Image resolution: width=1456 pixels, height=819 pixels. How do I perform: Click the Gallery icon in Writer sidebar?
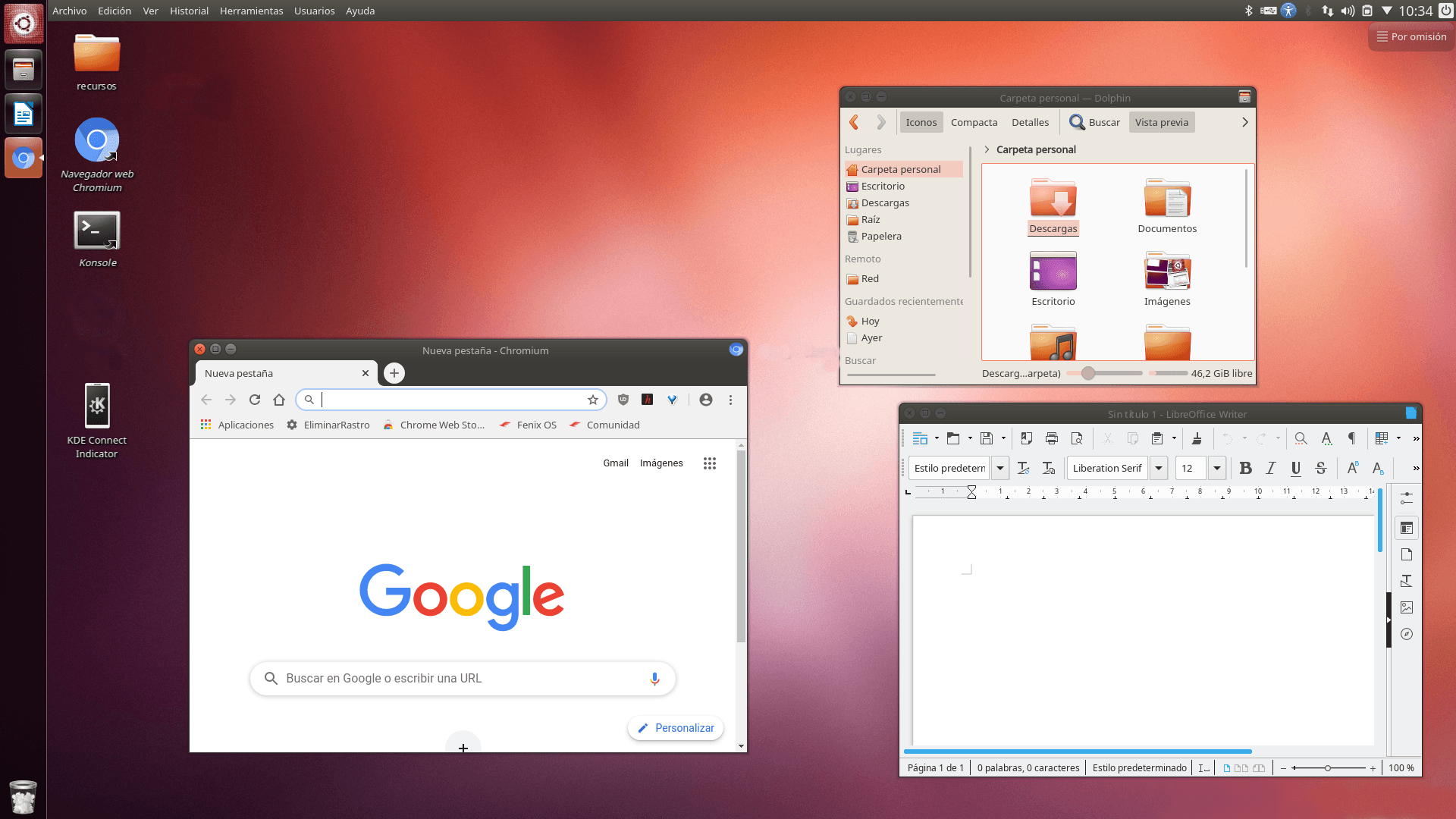coord(1407,607)
